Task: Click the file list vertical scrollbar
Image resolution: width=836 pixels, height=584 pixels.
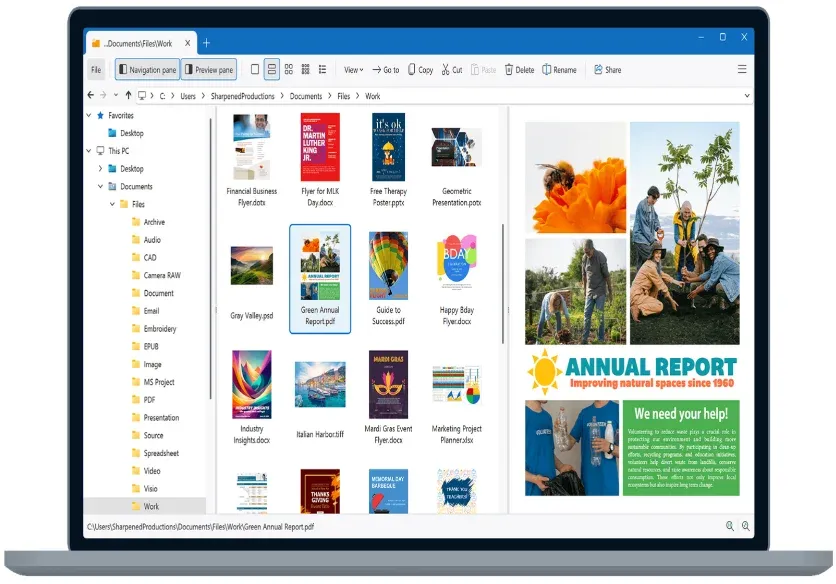Action: 502,284
